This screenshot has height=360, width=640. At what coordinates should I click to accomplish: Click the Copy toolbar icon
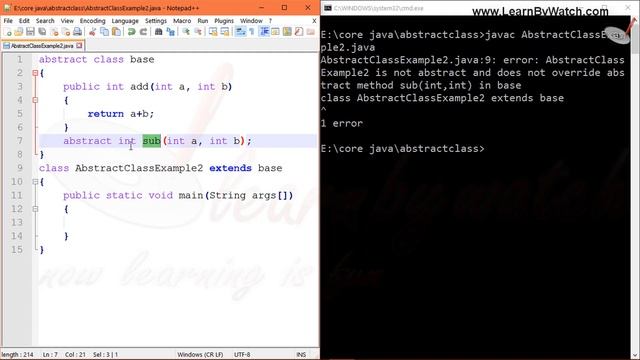pyautogui.click(x=104, y=32)
